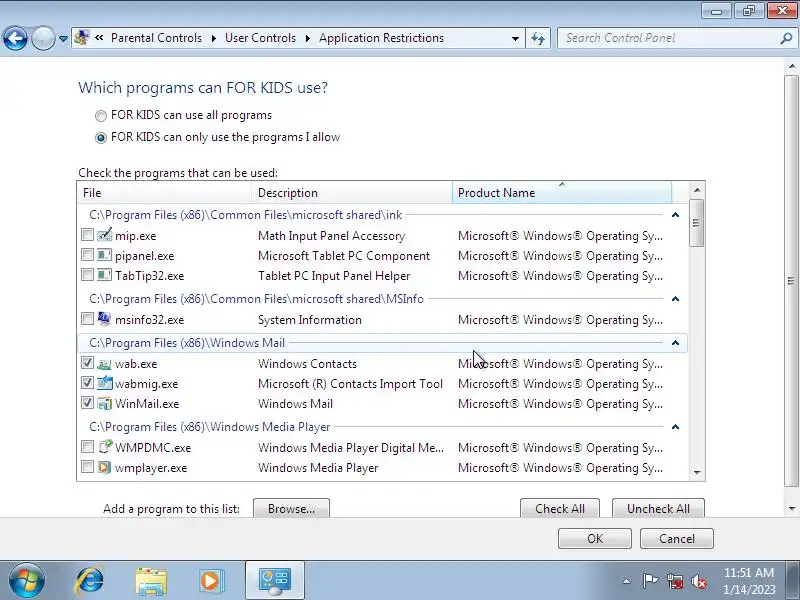Open the address bar history dropdown
The width and height of the screenshot is (800, 600).
pyautogui.click(x=515, y=38)
